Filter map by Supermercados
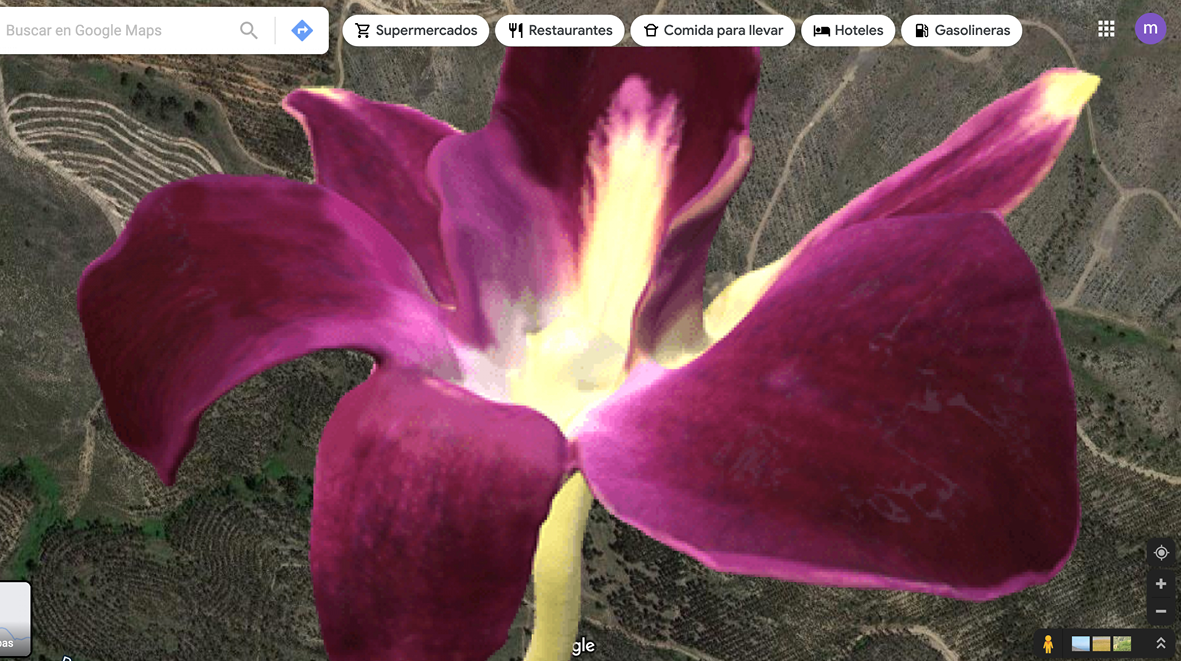This screenshot has height=661, width=1181. coord(416,31)
